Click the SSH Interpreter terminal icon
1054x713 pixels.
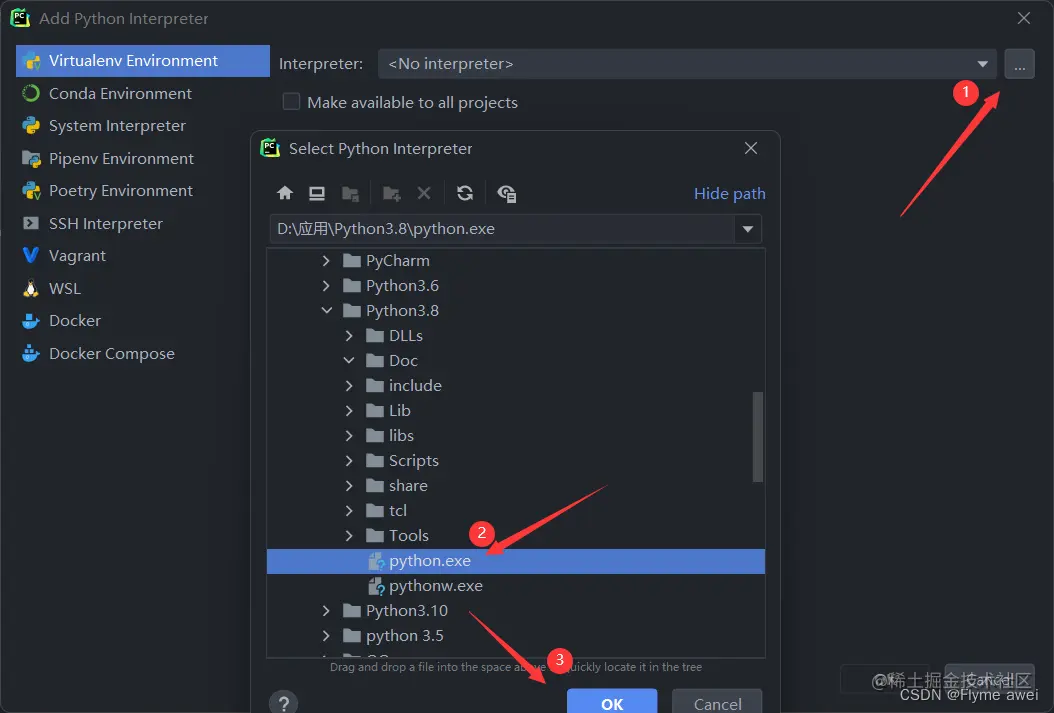tap(31, 223)
